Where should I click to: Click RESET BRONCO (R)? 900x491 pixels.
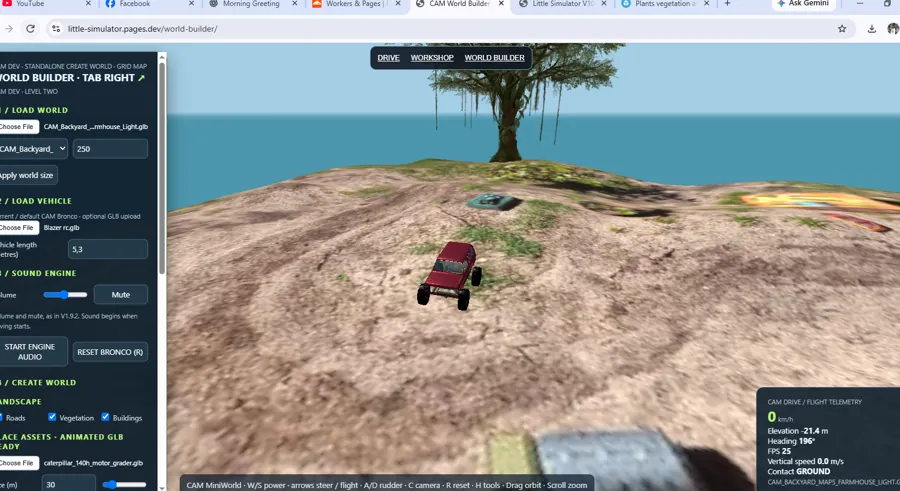110,352
